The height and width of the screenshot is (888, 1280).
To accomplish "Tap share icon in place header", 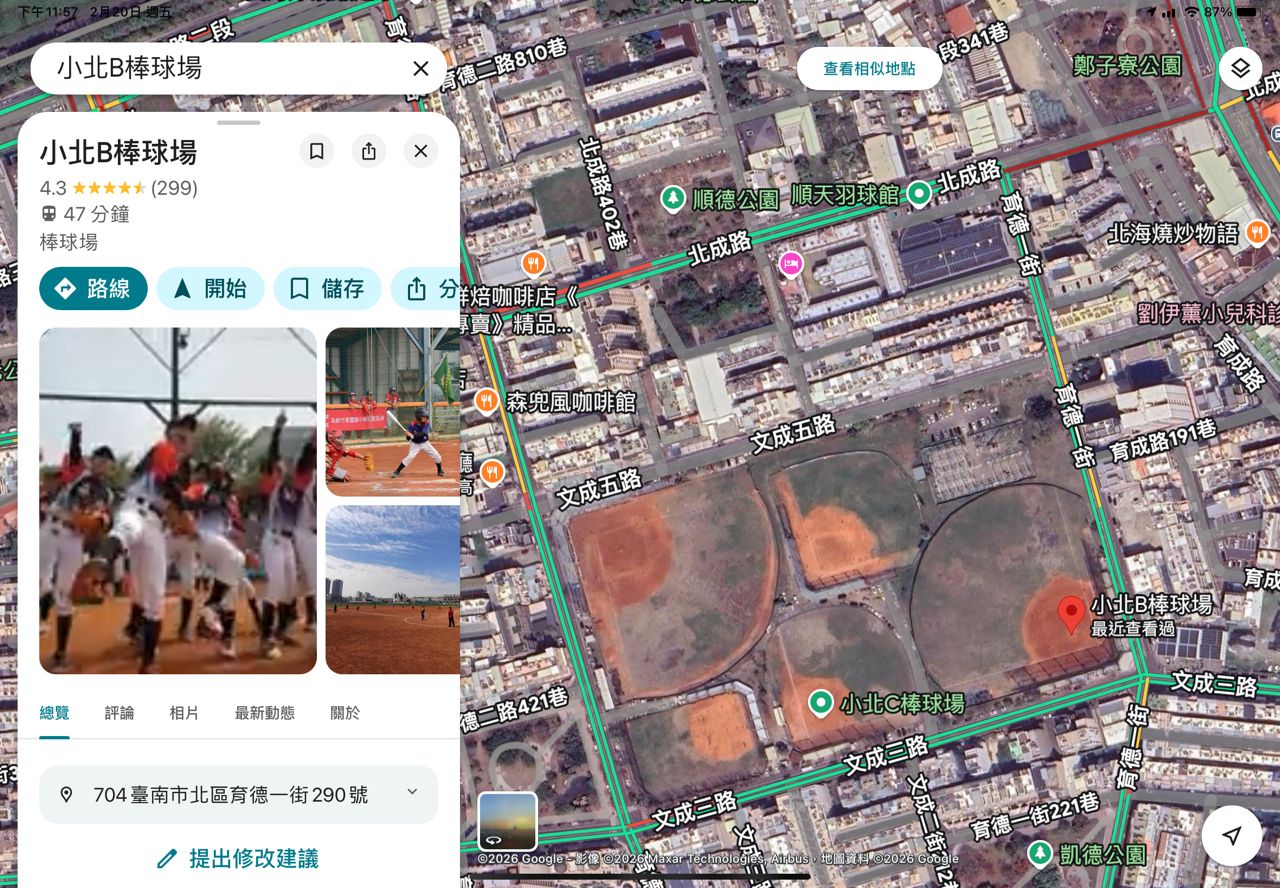I will click(x=369, y=151).
